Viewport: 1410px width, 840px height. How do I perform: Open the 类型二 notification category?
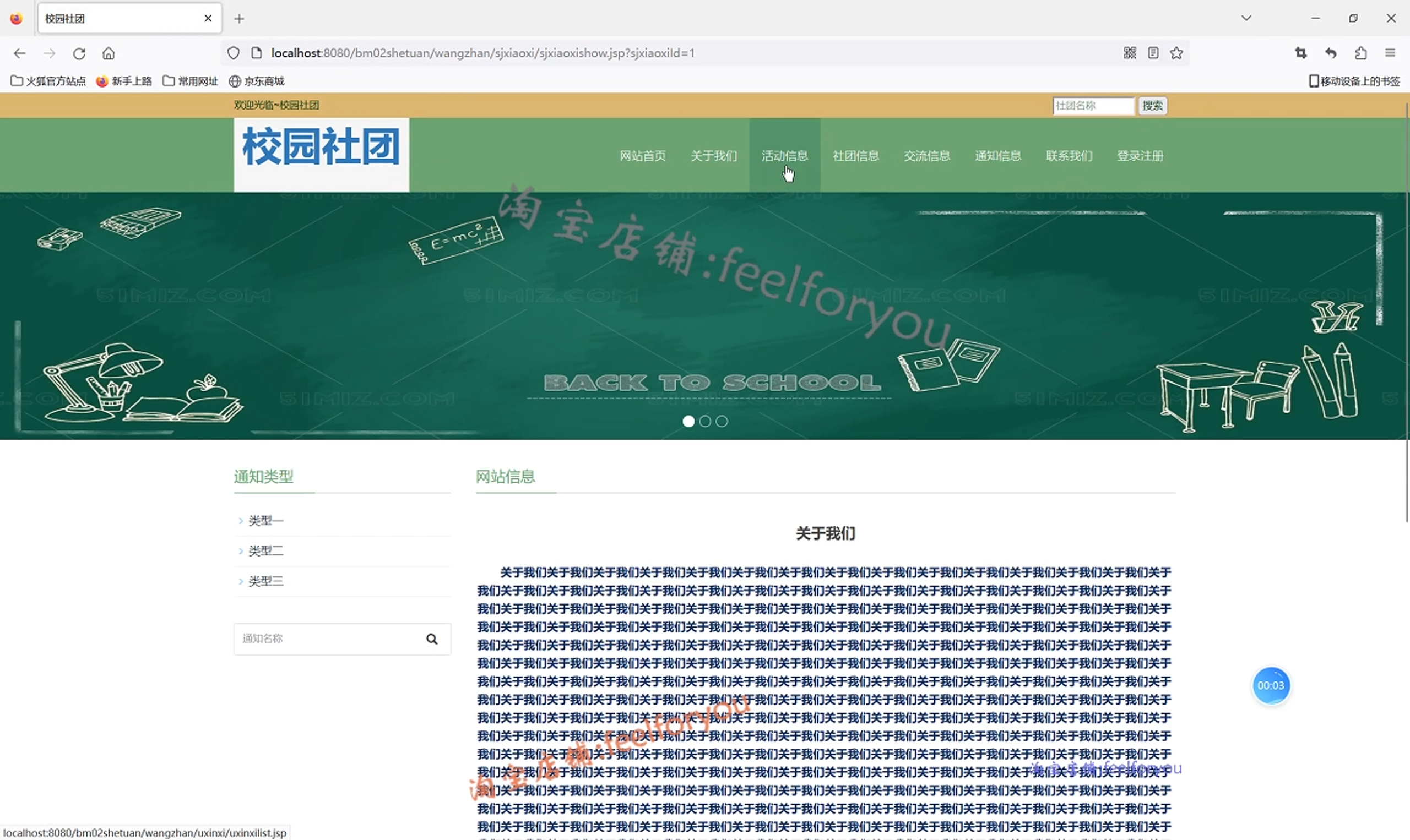coord(265,551)
